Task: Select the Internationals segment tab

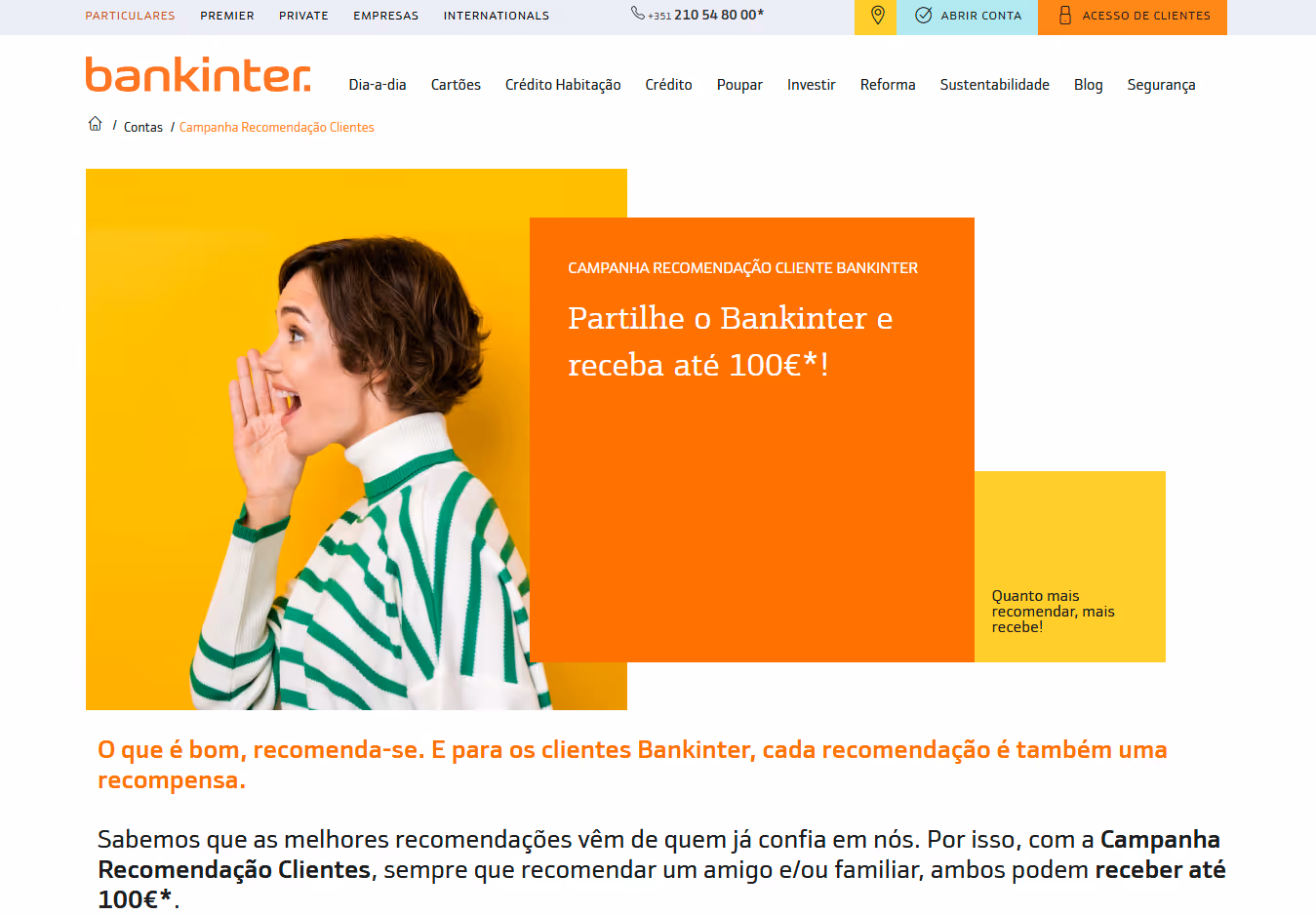Action: click(x=497, y=16)
